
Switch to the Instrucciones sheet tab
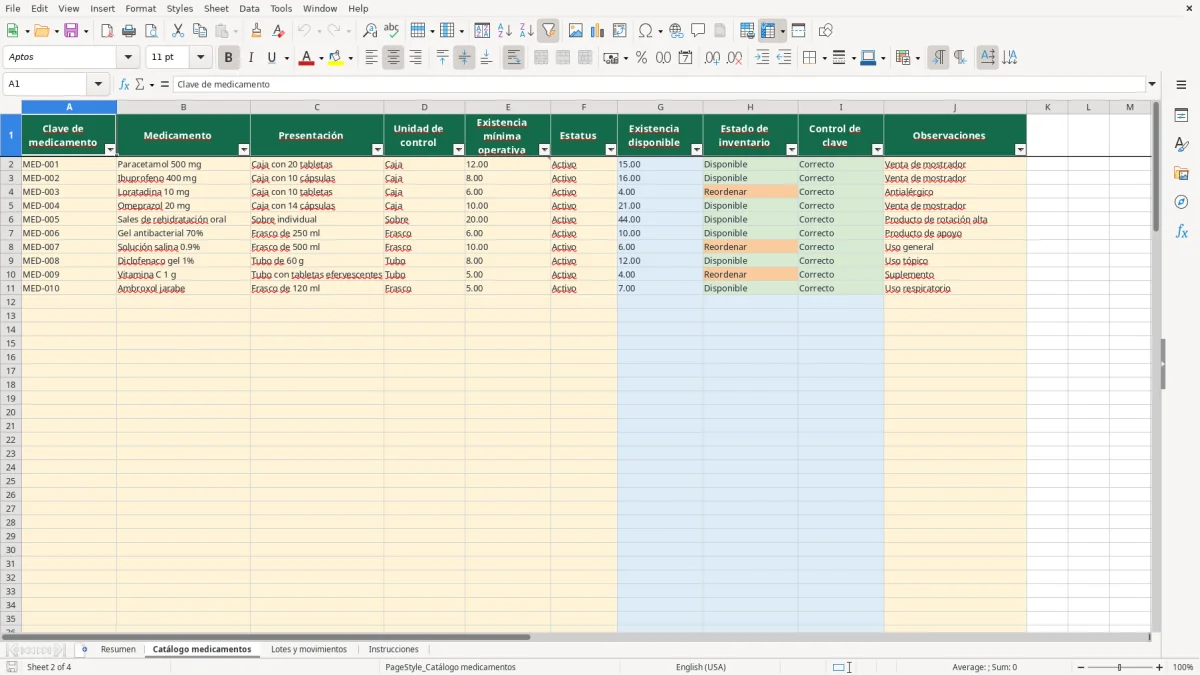(x=394, y=650)
